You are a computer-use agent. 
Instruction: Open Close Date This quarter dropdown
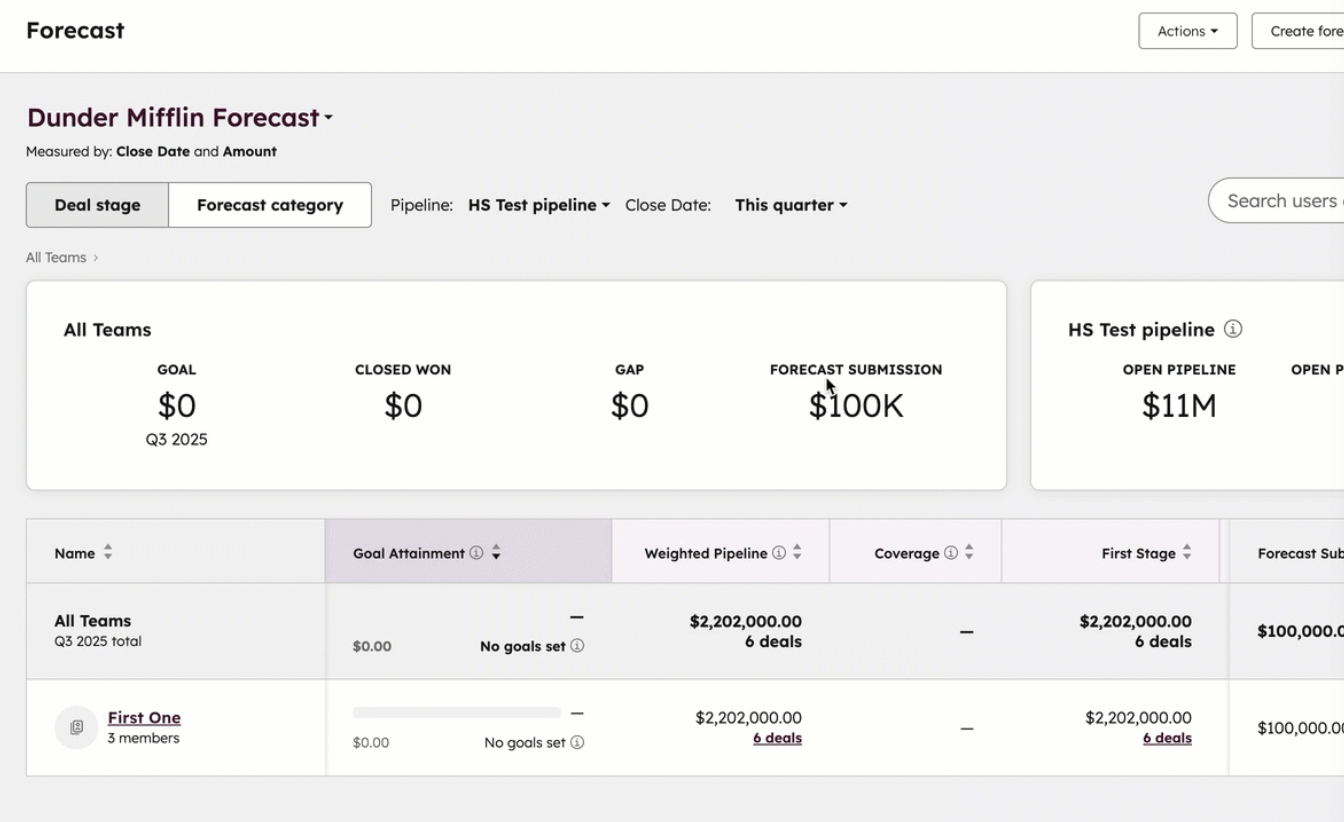(791, 205)
